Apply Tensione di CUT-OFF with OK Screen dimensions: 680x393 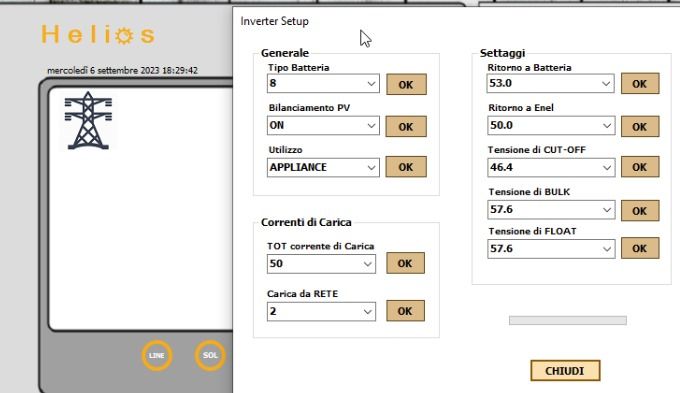click(640, 167)
